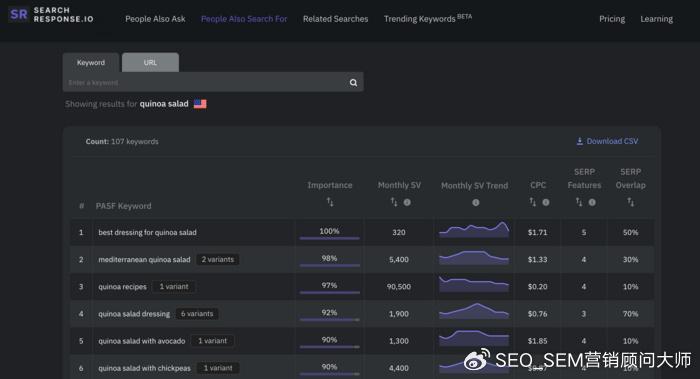
Task: Click keyword quinoa recipes
Action: coord(122,287)
